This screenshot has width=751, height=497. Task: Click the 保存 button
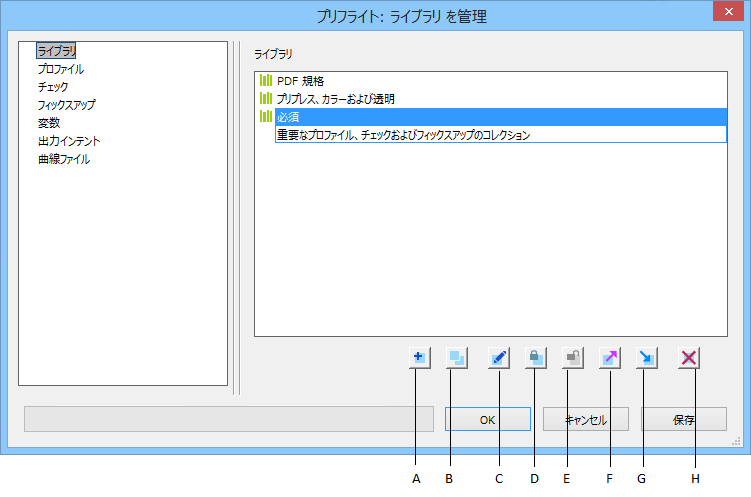(684, 419)
